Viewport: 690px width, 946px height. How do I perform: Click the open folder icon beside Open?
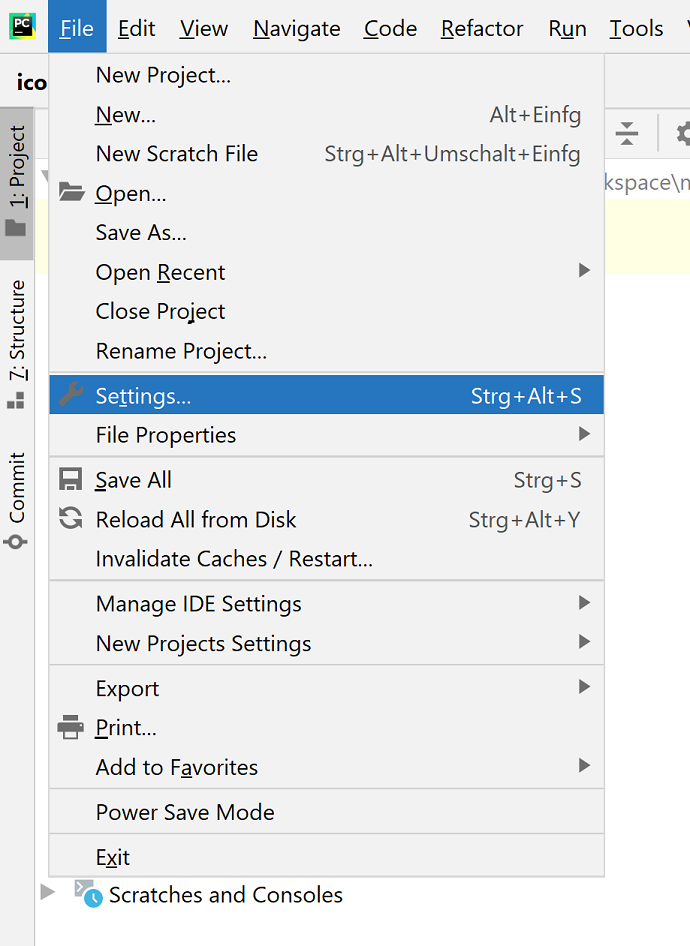70,193
